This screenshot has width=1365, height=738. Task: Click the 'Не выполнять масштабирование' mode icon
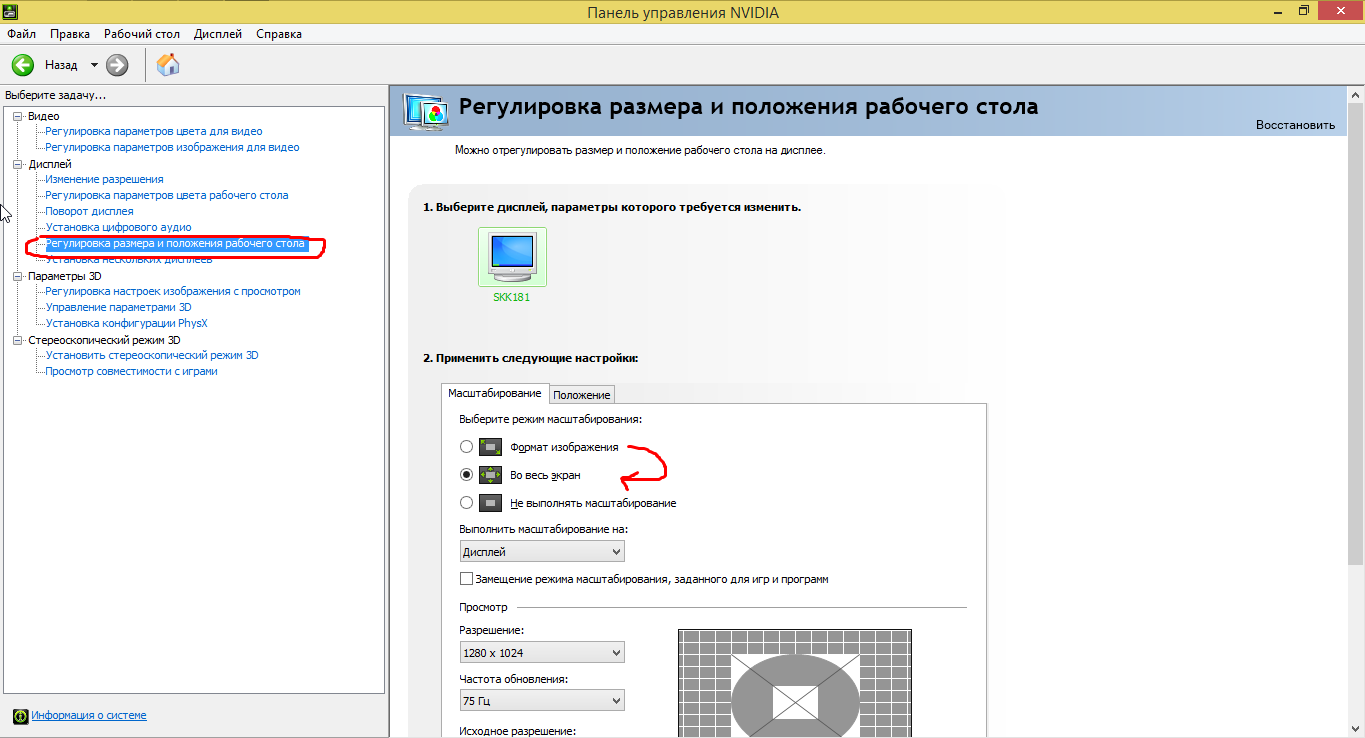click(490, 503)
